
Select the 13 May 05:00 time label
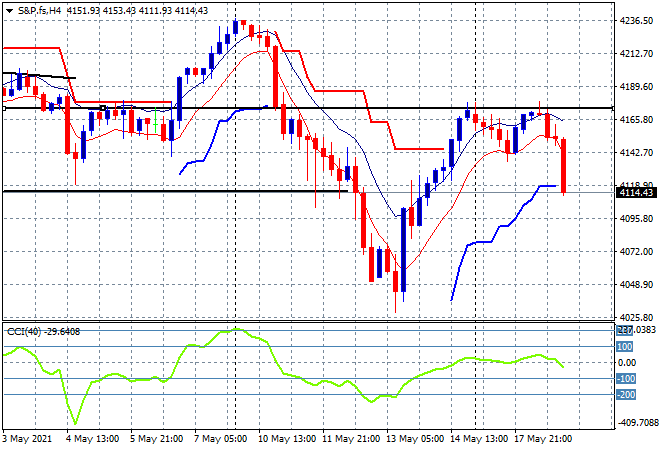click(418, 438)
